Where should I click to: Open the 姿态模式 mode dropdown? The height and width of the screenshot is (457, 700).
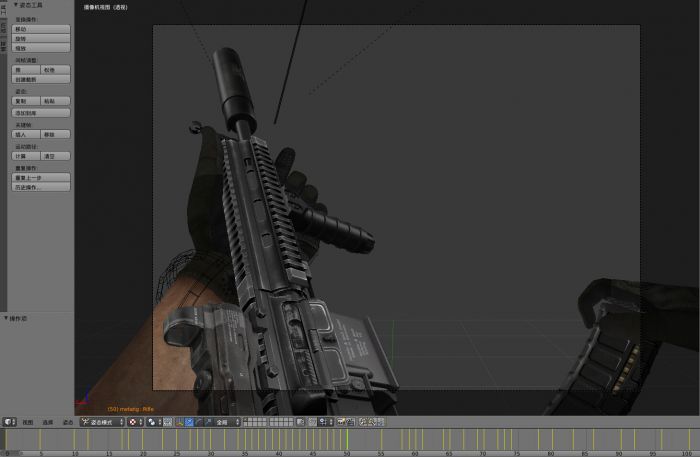pyautogui.click(x=102, y=422)
